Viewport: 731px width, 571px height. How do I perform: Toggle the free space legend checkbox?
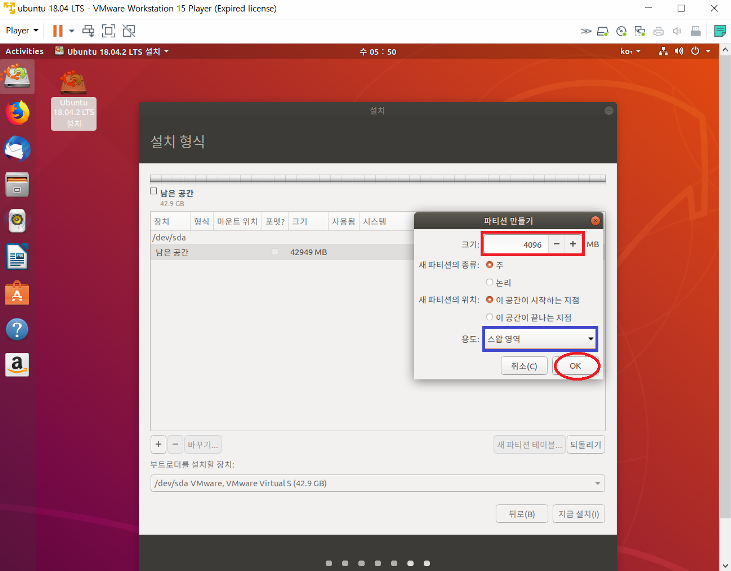click(x=153, y=191)
